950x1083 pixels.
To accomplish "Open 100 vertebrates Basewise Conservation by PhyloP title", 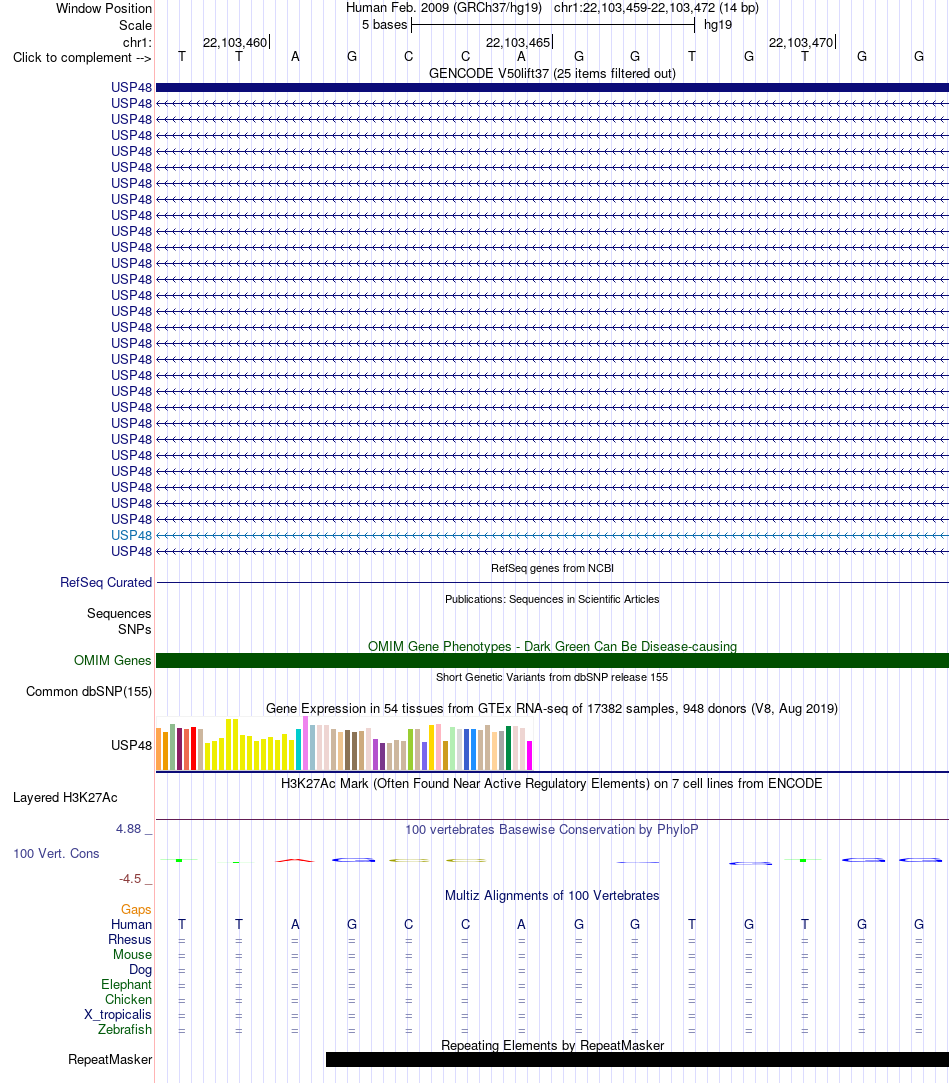I will (x=552, y=830).
